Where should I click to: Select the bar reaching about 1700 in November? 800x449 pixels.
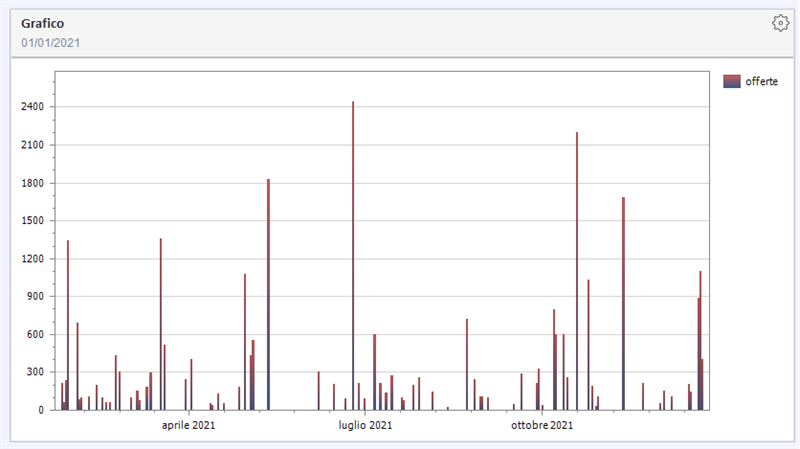(x=623, y=304)
